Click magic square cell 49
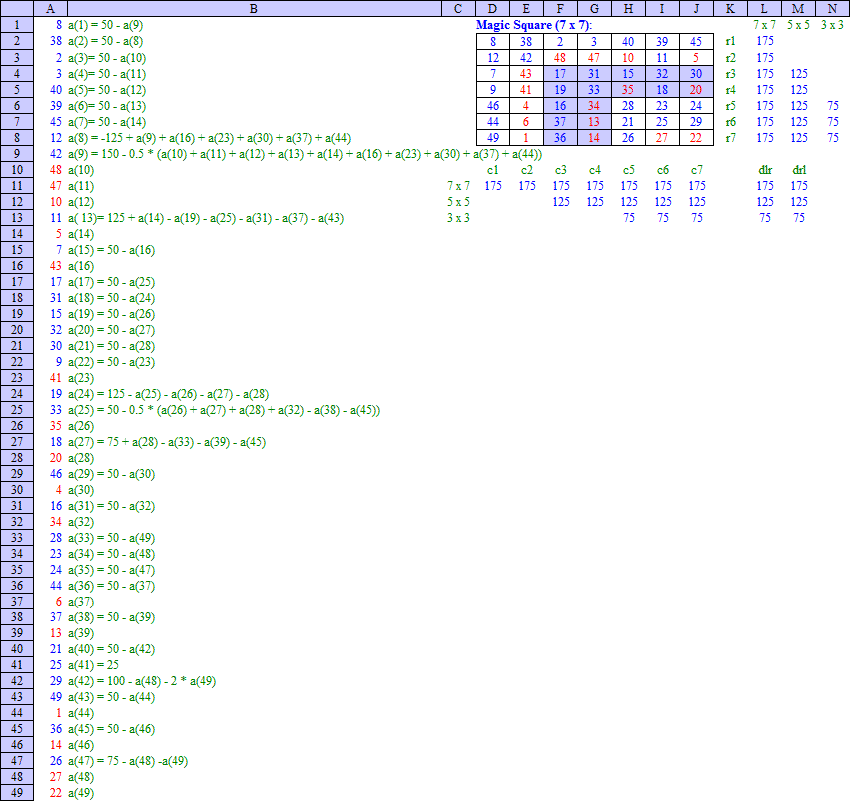Viewport: 851px width, 802px height. coord(493,138)
